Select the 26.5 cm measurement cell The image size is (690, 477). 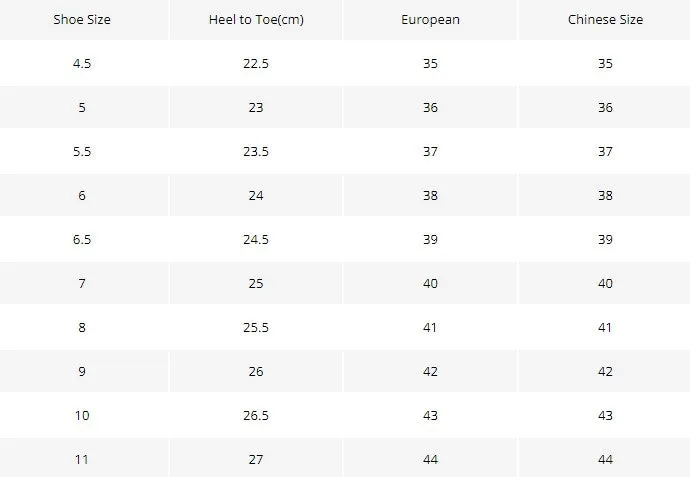click(x=256, y=415)
